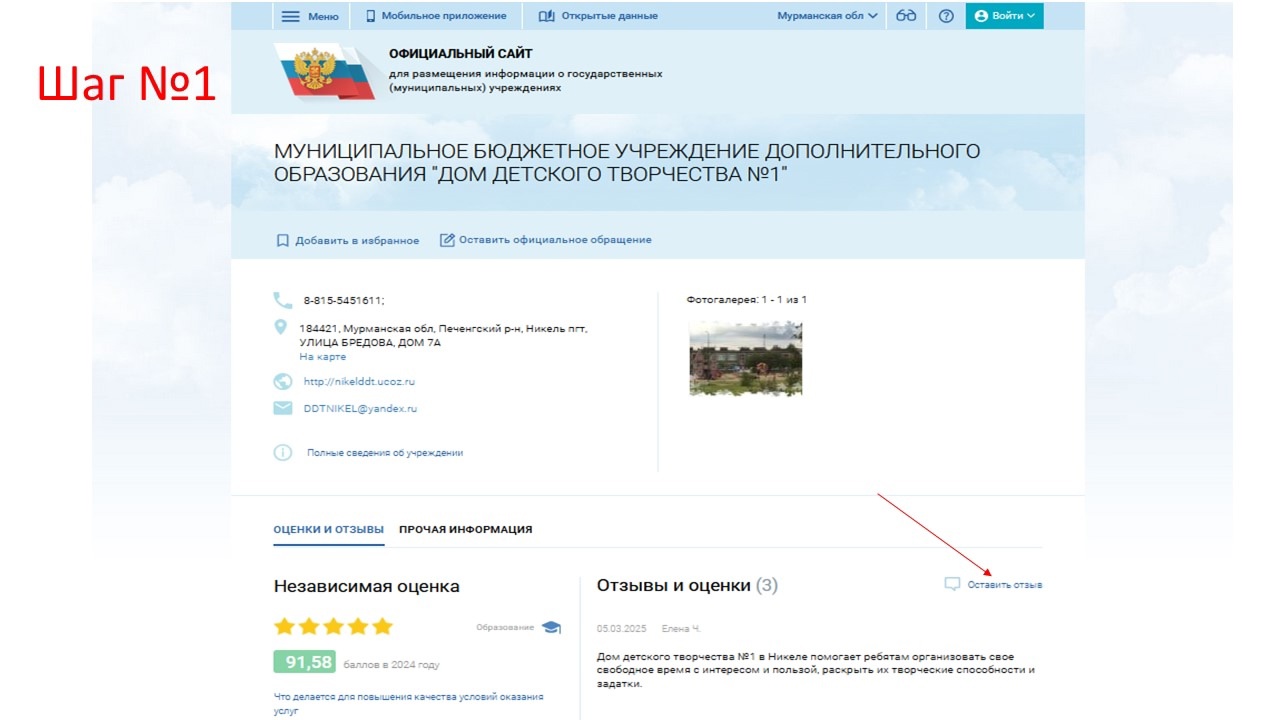Click the DDTNIKEL@yandex.ru email link
Image resolution: width=1280 pixels, height=720 pixels.
point(360,409)
